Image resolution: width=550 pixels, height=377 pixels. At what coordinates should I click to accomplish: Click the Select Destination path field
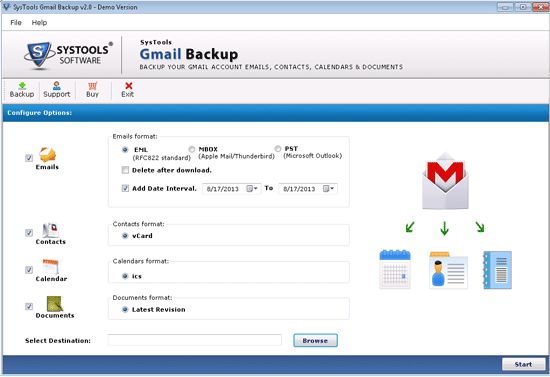[x=195, y=340]
